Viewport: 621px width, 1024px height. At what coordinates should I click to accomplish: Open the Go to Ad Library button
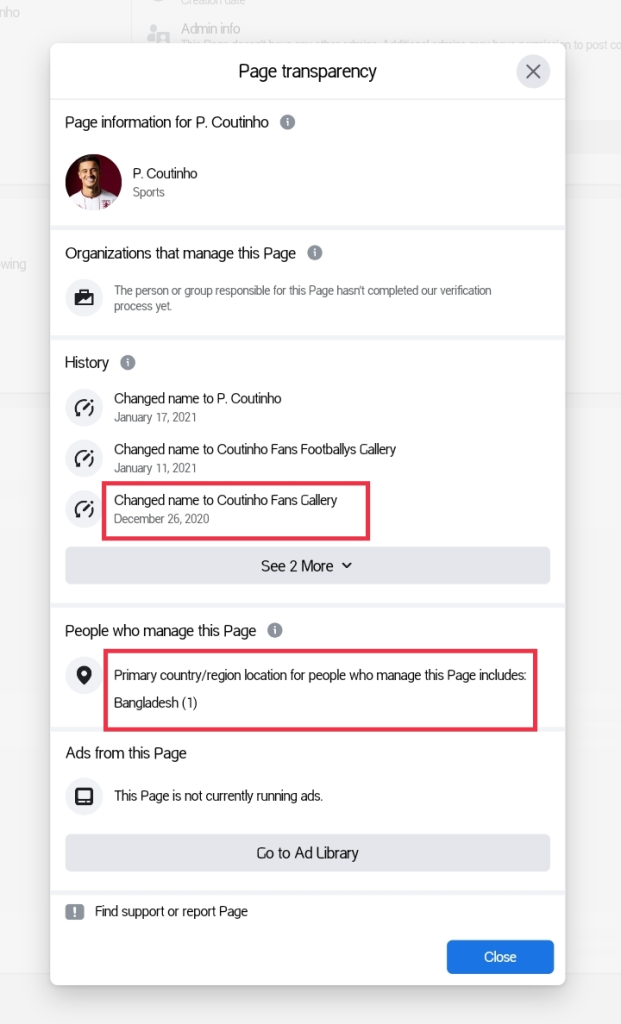pos(308,853)
